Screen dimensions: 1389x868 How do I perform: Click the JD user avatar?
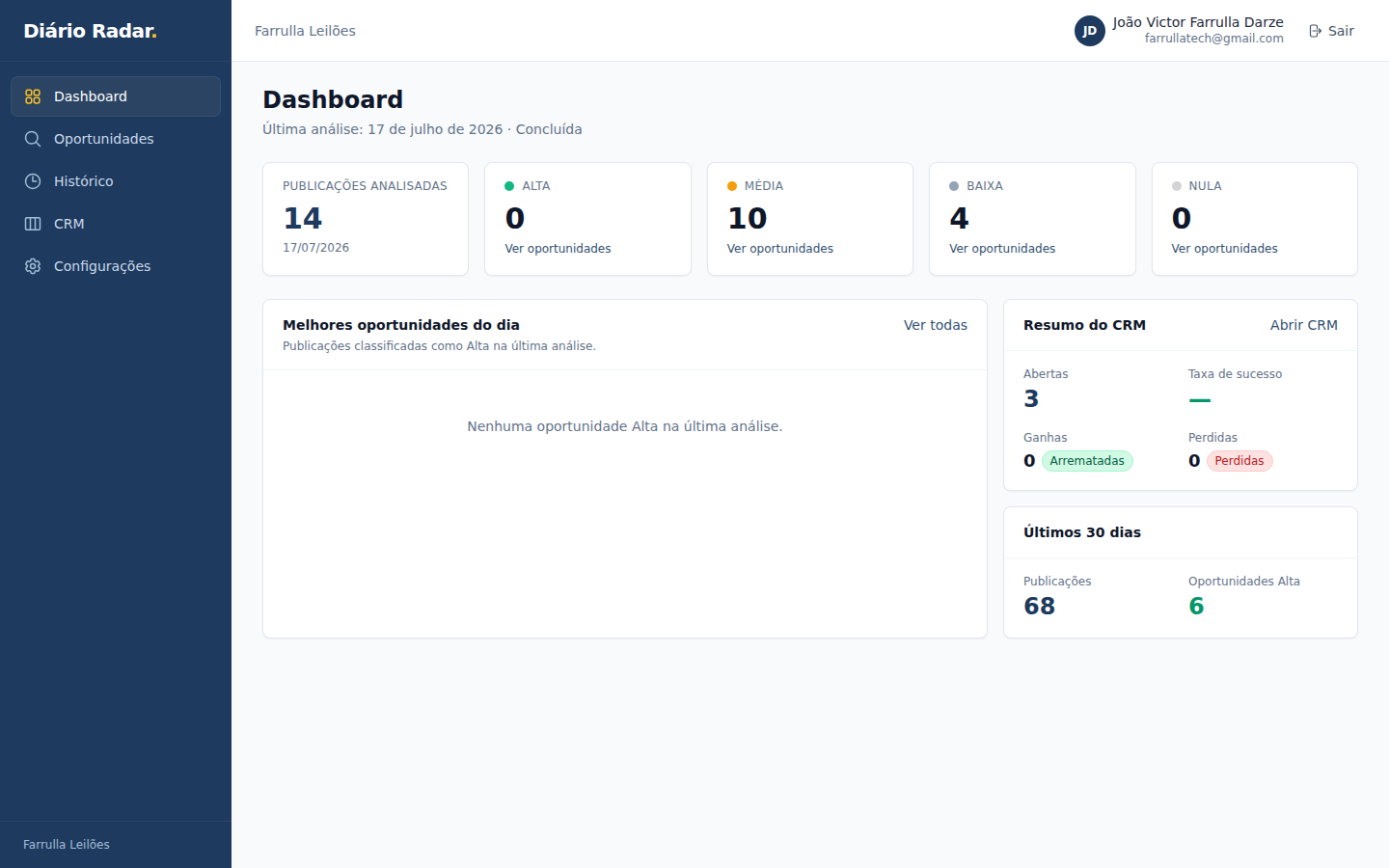click(1090, 31)
